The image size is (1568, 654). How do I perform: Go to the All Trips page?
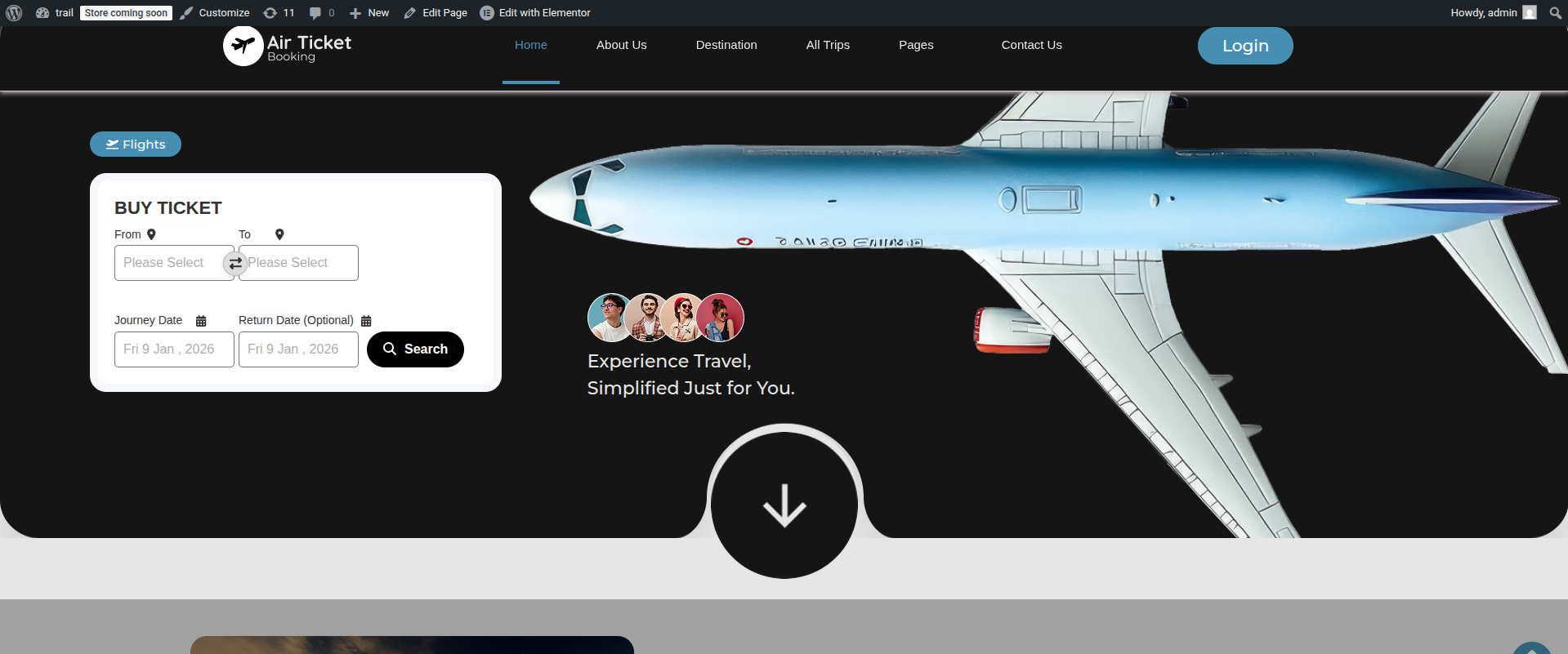click(828, 45)
